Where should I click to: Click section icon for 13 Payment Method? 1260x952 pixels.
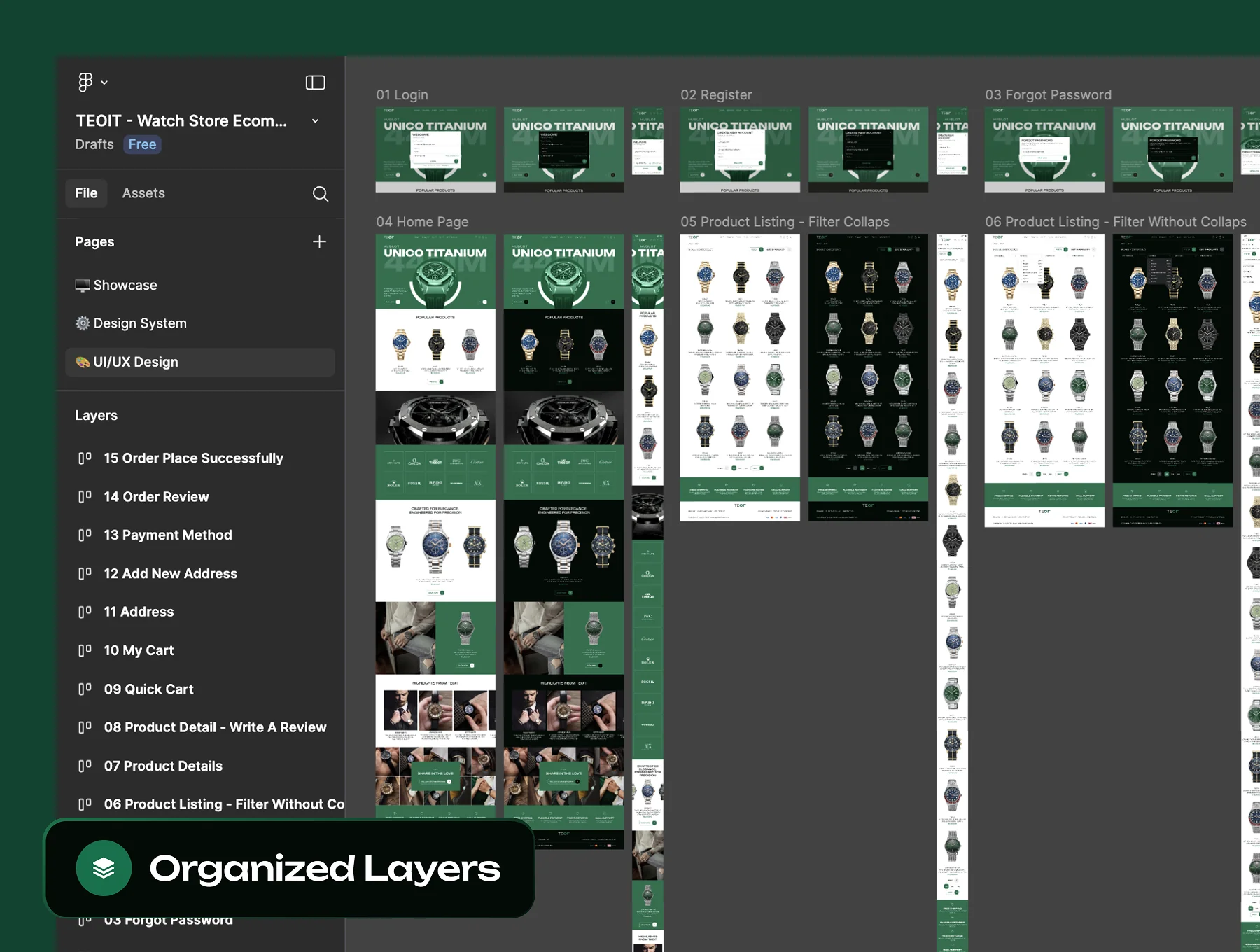coord(85,535)
